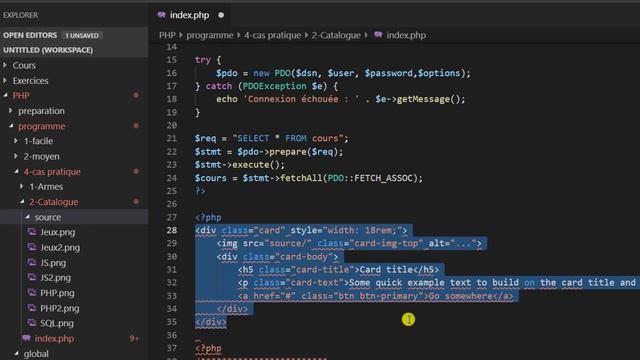
Task: Click the SQL.png image icon
Action: pos(32,323)
